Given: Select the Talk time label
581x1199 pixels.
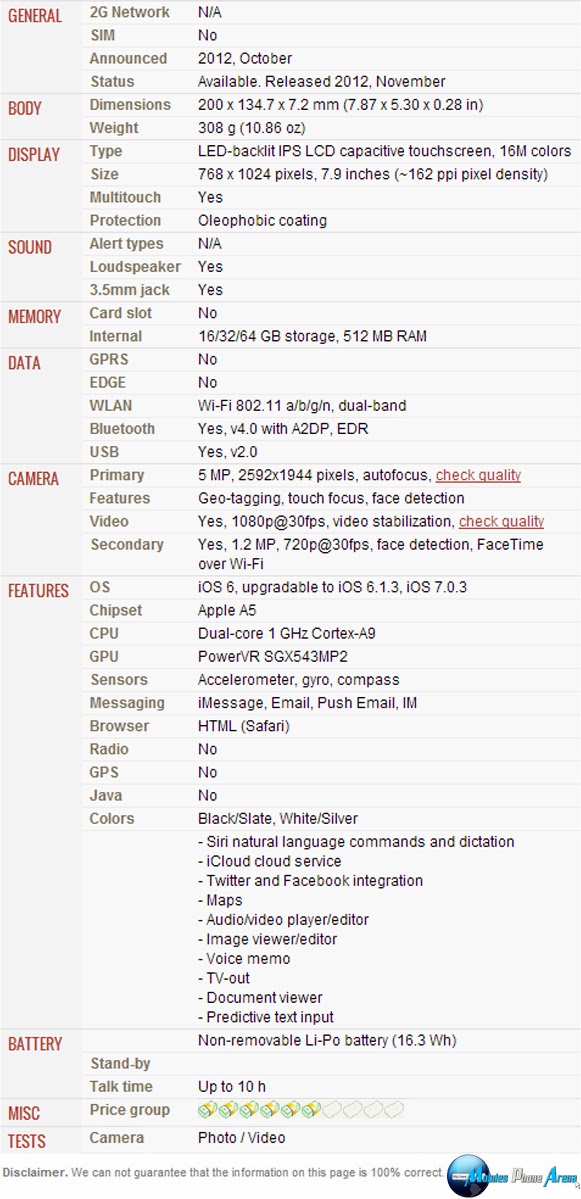Looking at the screenshot, I should click(x=121, y=1087).
